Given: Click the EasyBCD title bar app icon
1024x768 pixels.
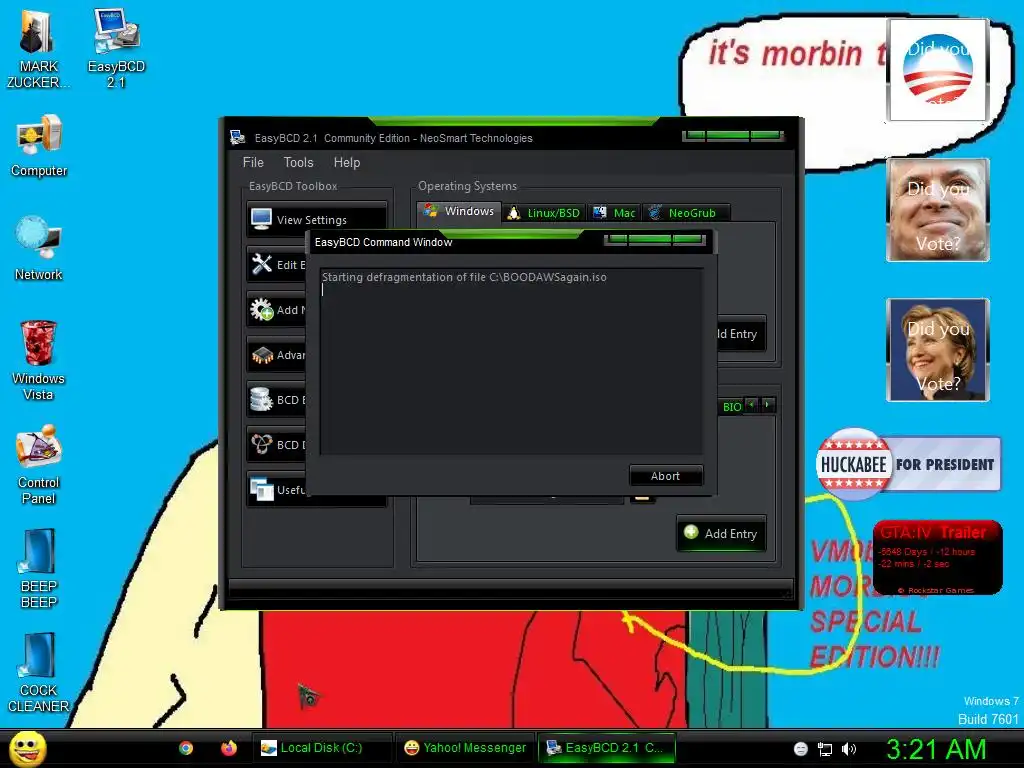Looking at the screenshot, I should 237,138.
